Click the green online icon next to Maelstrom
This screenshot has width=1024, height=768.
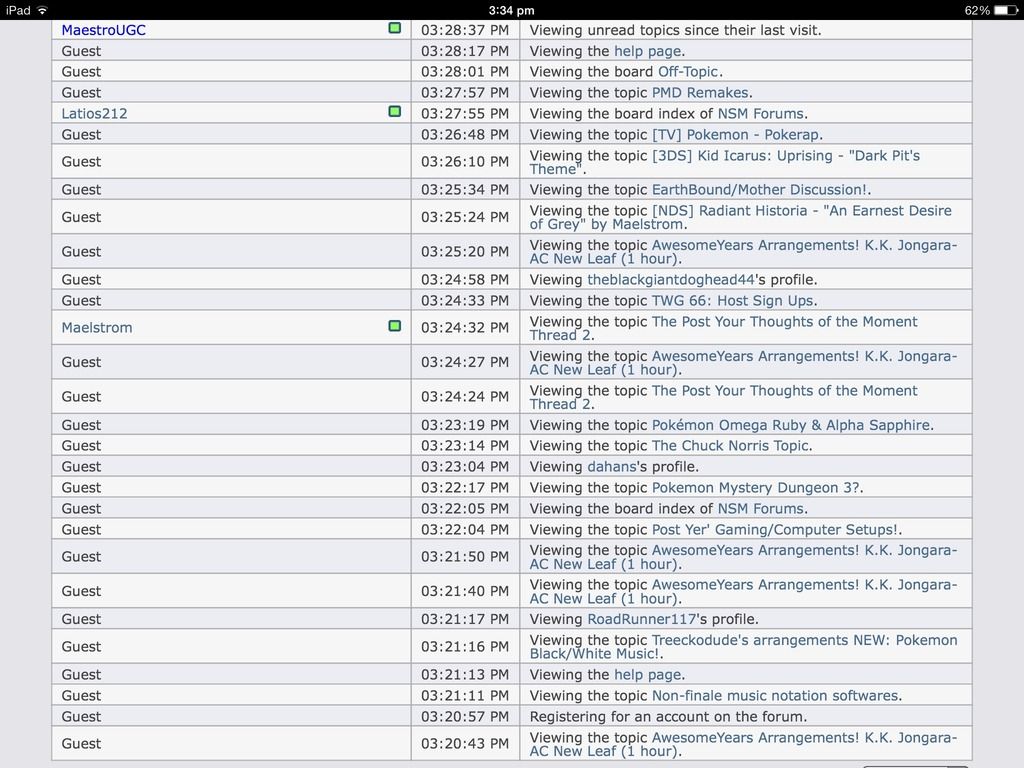point(394,325)
